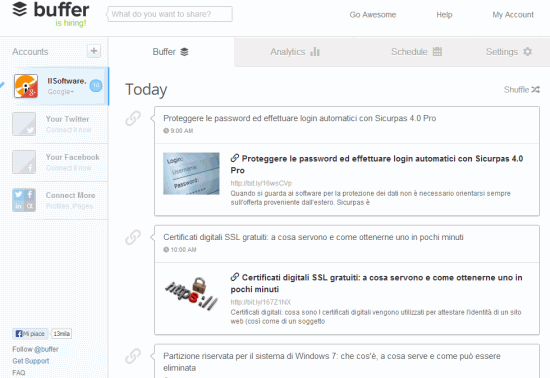
Task: Open the 'is hiring!' link
Action: [x=71, y=23]
